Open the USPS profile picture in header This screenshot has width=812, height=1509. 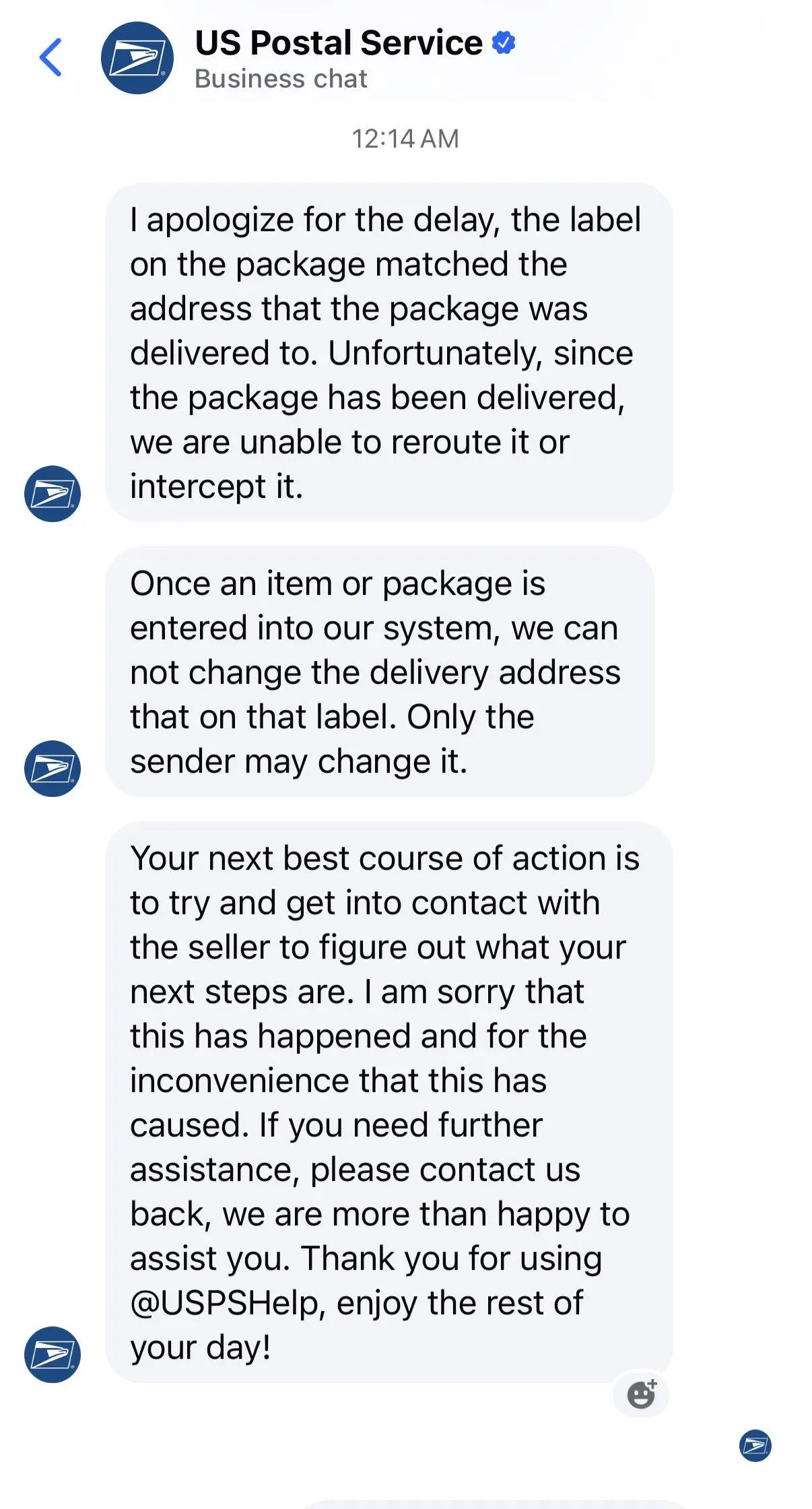pos(137,58)
